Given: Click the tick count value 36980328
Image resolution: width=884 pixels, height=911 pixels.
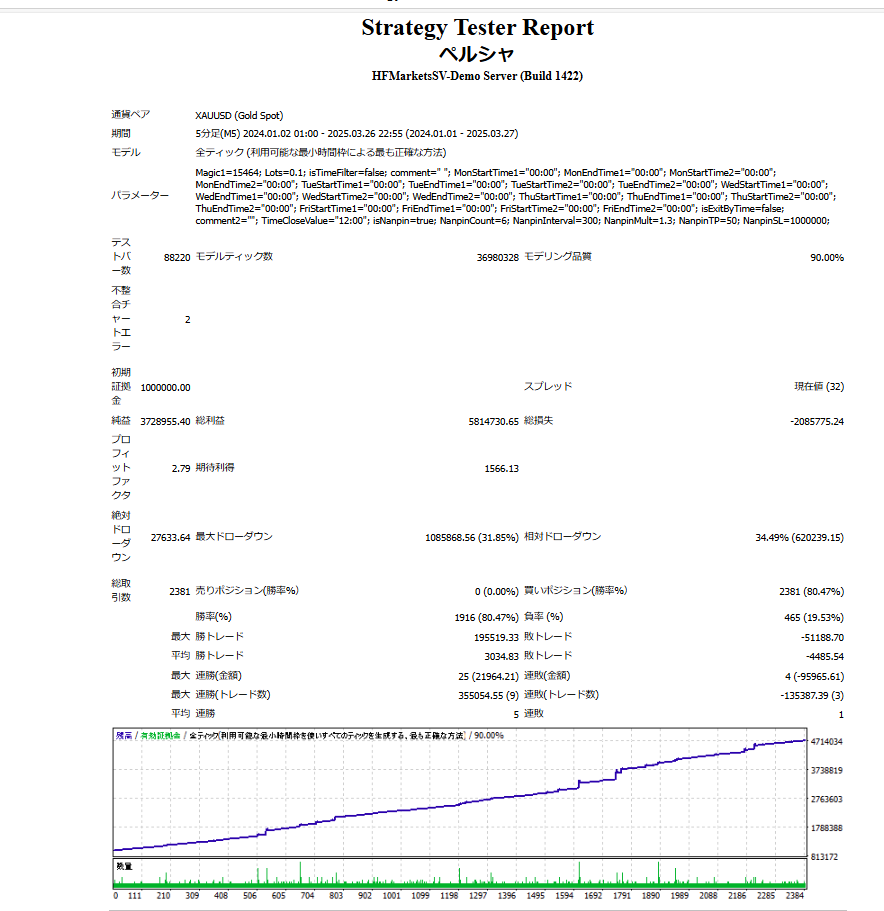Looking at the screenshot, I should point(497,257).
